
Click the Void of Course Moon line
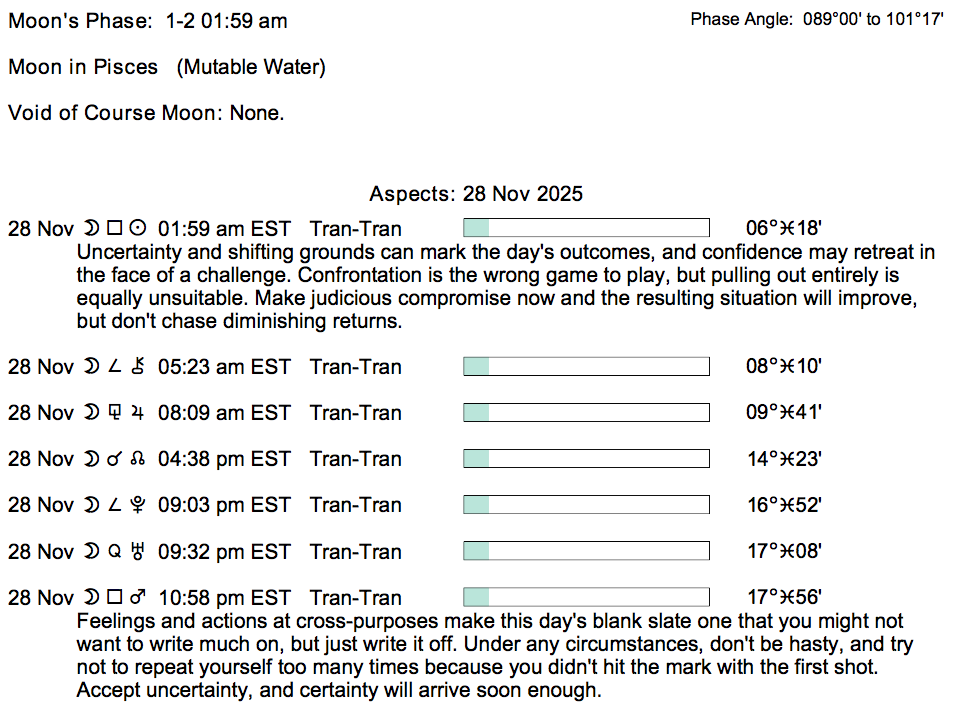click(x=146, y=113)
